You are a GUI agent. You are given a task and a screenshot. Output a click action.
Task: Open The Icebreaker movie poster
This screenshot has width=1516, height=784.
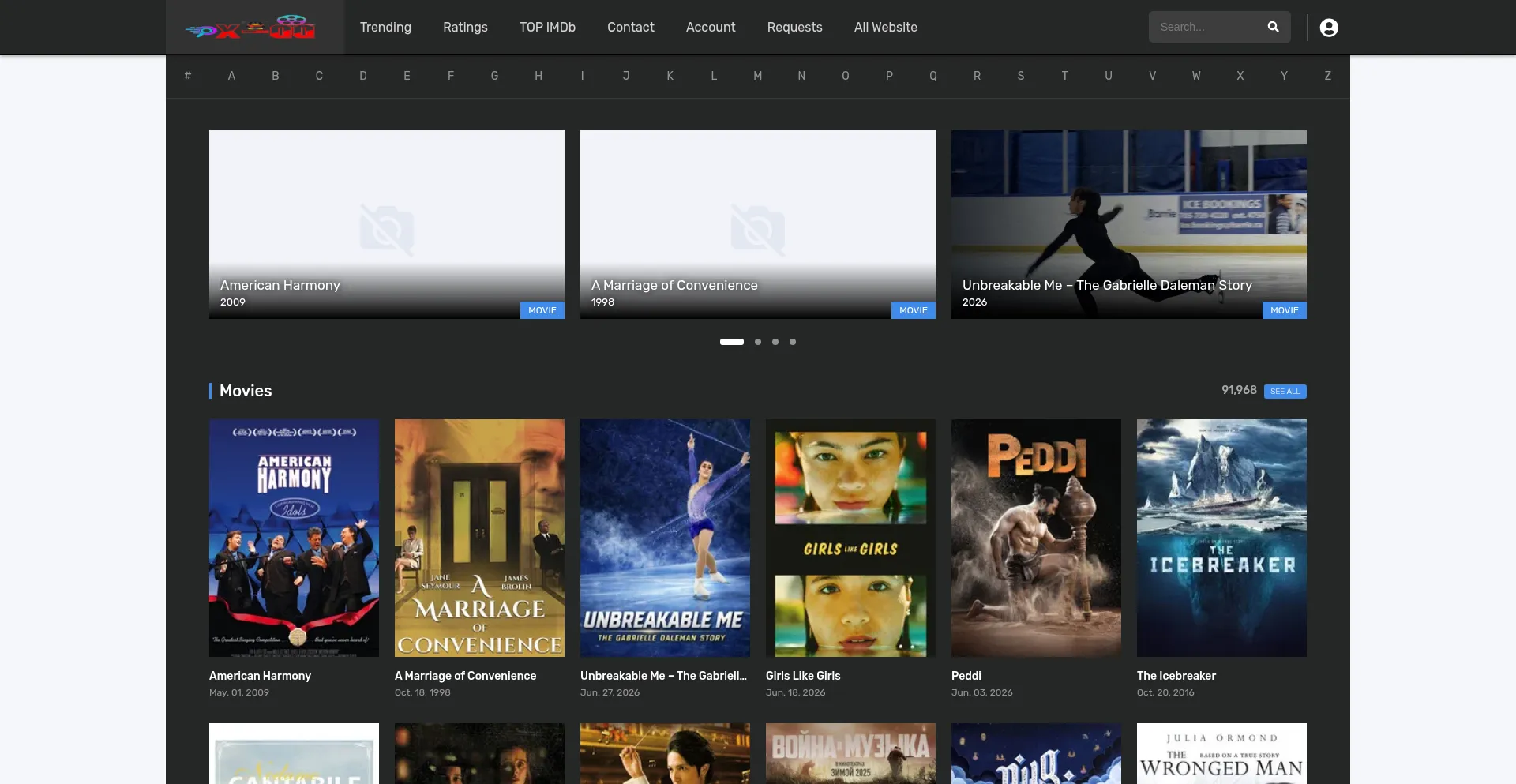click(1221, 538)
